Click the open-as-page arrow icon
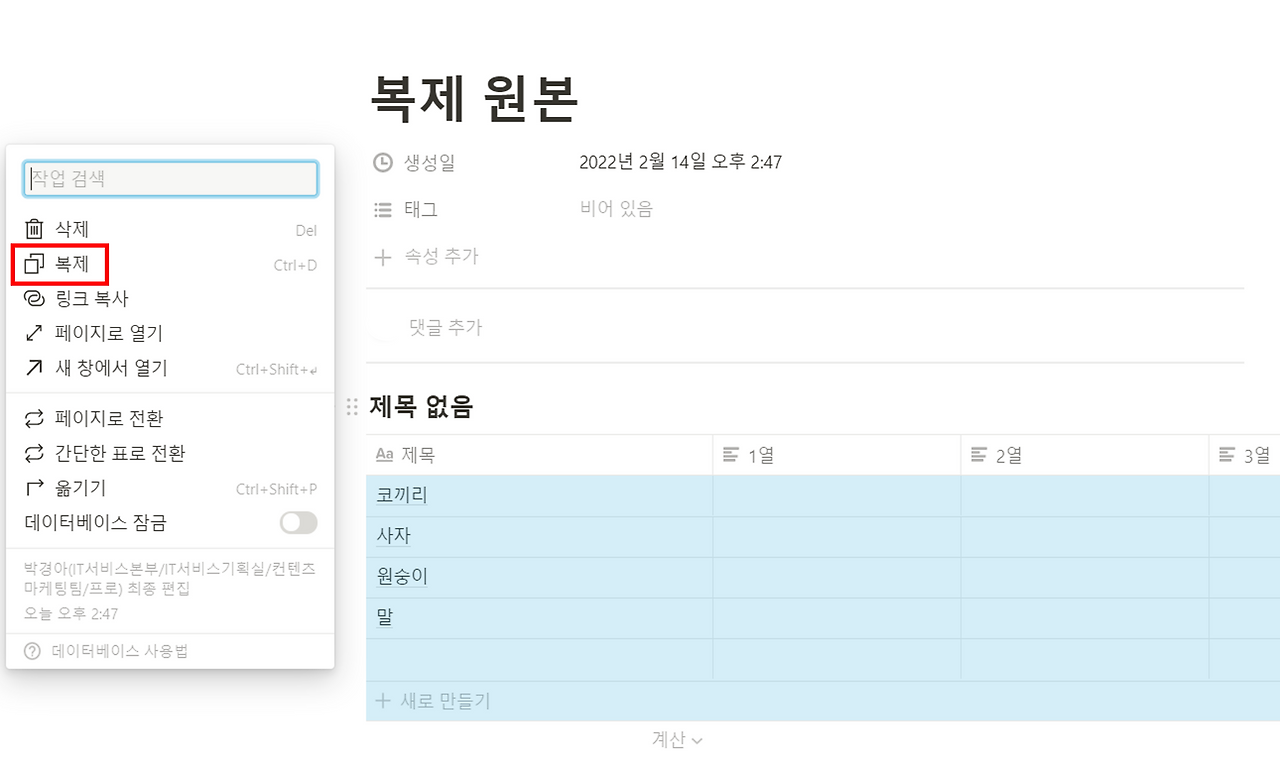Image resolution: width=1280 pixels, height=763 pixels. click(33, 332)
